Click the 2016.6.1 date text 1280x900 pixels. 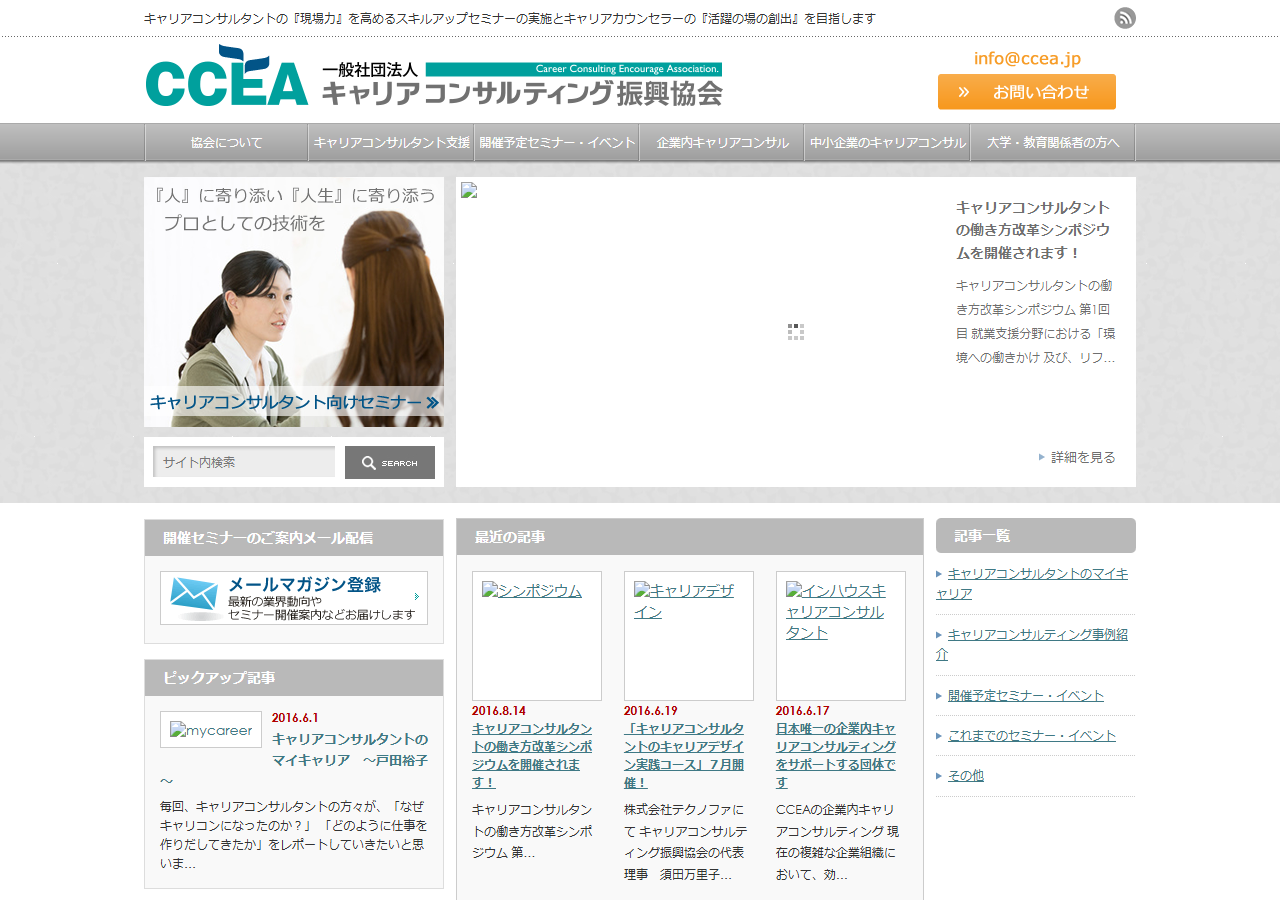tap(295, 718)
